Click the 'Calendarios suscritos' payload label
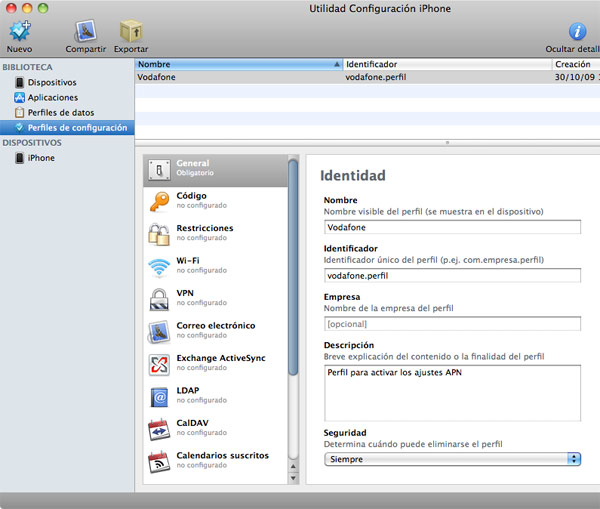Screen dimensions: 600x509 pyautogui.click(x=222, y=455)
